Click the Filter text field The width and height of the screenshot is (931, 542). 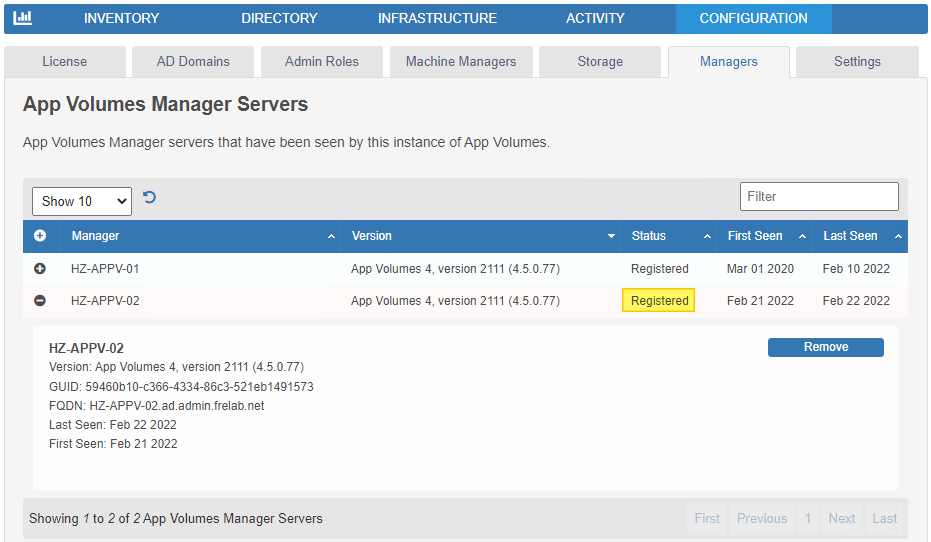819,196
